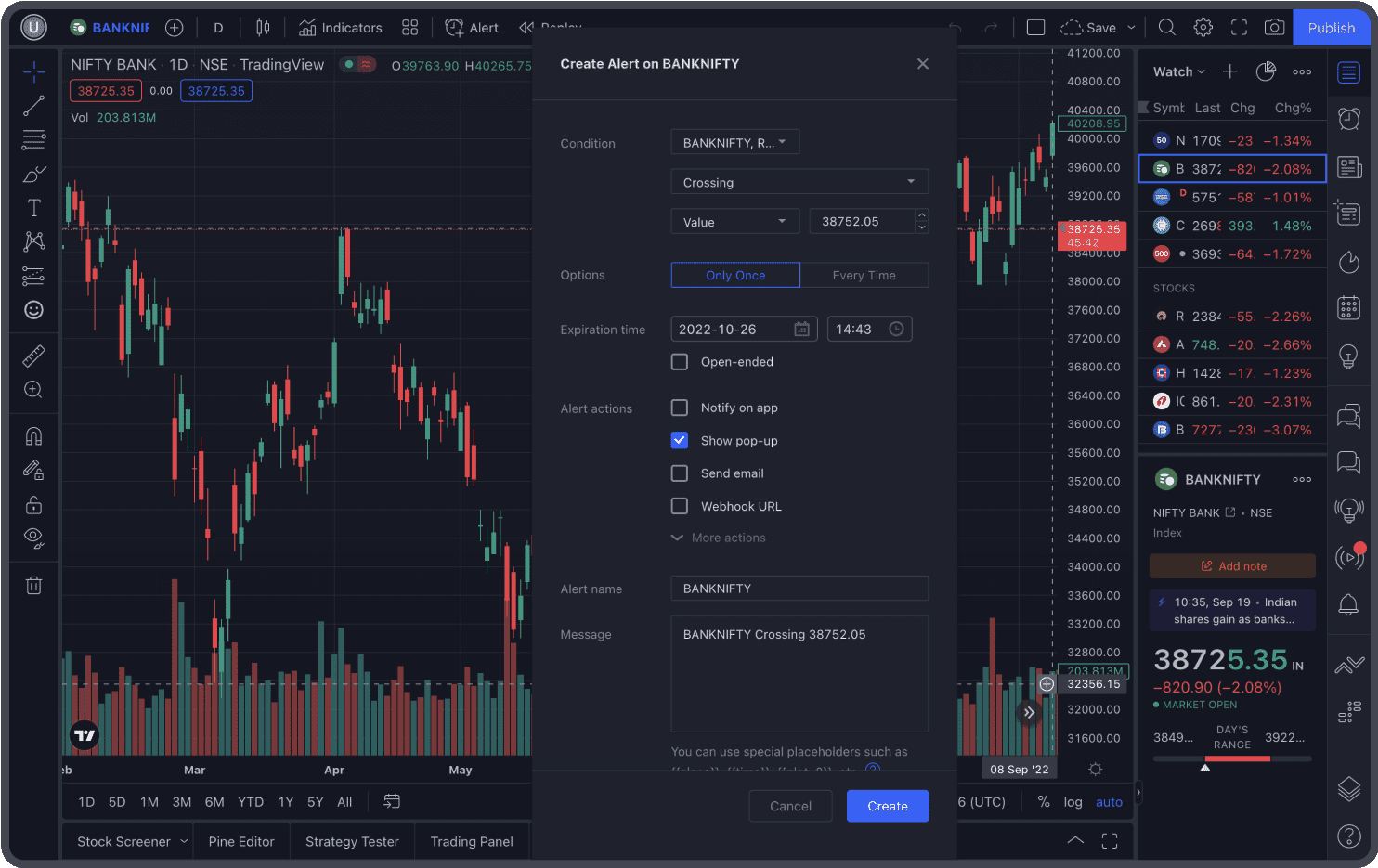Open the Crossing condition dropdown
This screenshot has width=1378, height=868.
tap(799, 182)
